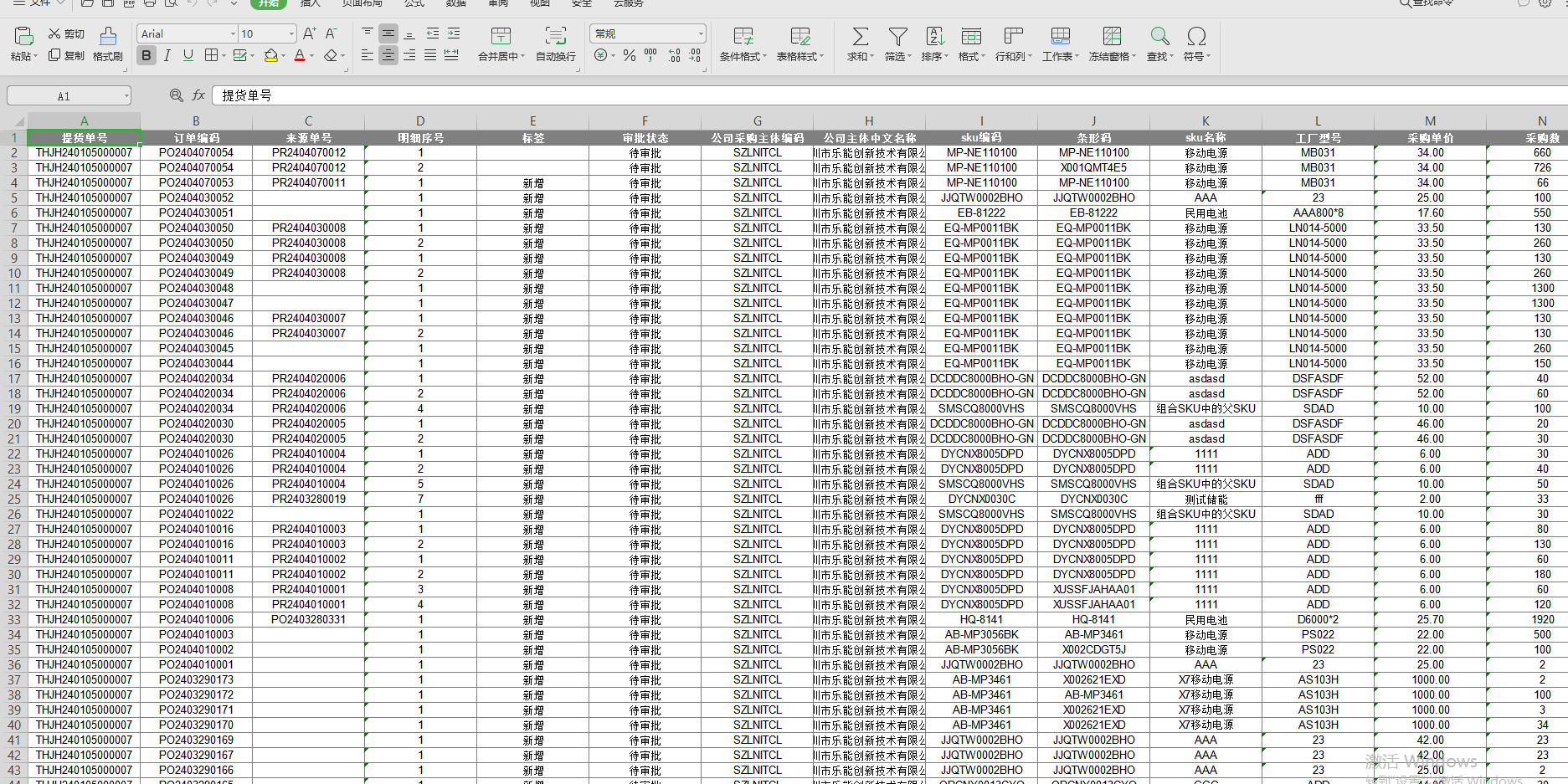The width and height of the screenshot is (1568, 784).
Task: Click the Sort (排序) A-Z icon
Action: point(934,36)
